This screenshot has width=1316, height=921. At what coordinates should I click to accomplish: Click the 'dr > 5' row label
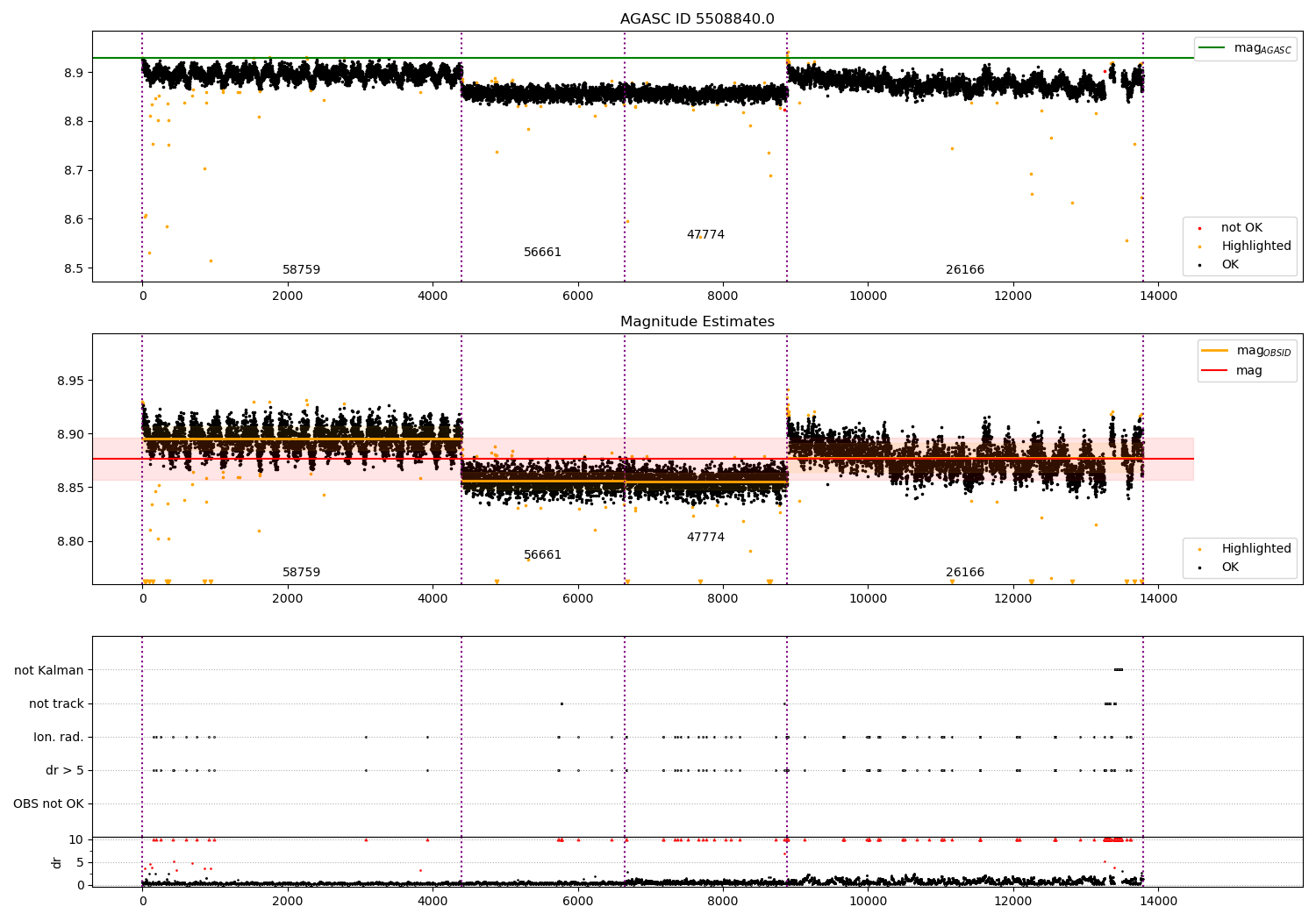coord(65,770)
